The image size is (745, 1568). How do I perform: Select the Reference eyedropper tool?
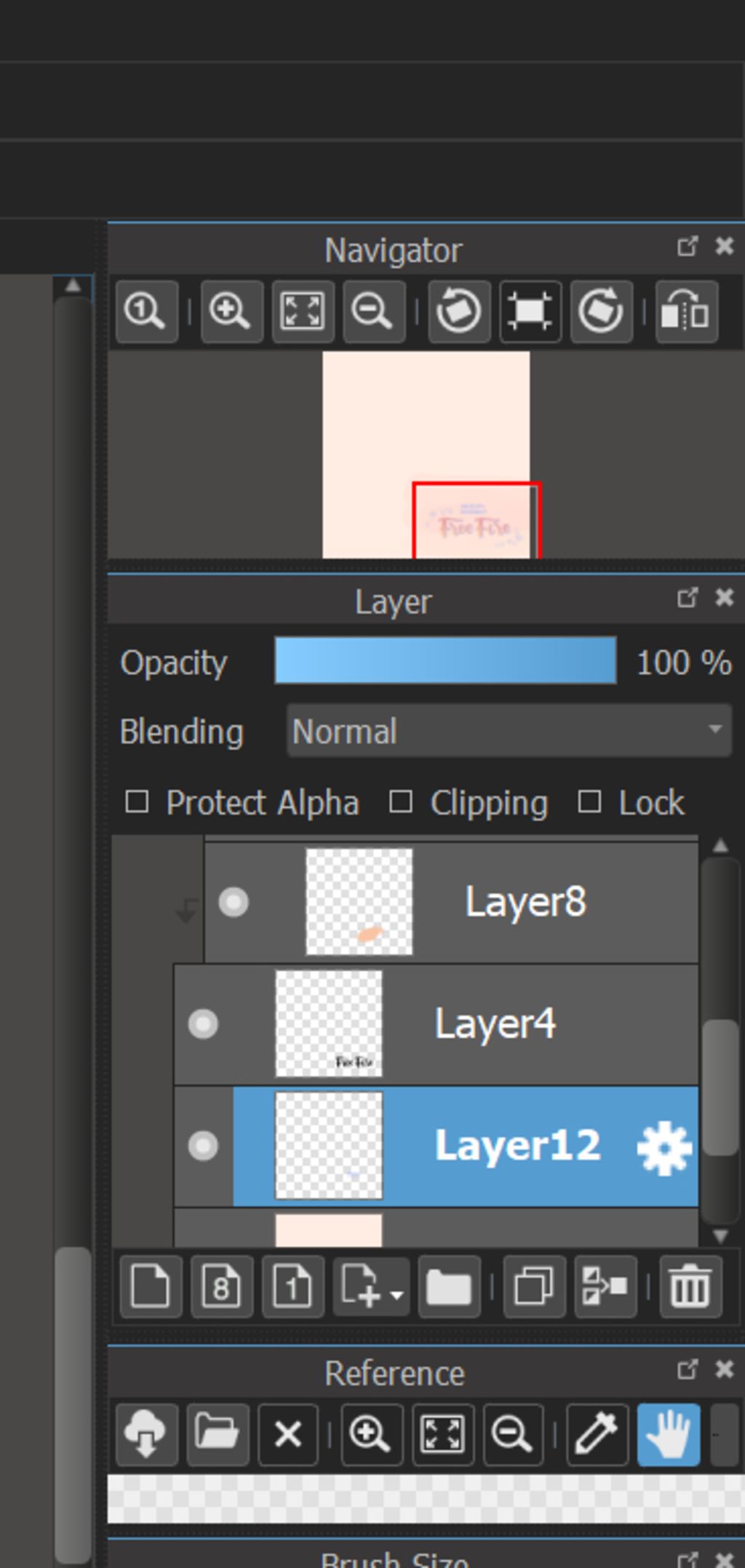tap(597, 1434)
